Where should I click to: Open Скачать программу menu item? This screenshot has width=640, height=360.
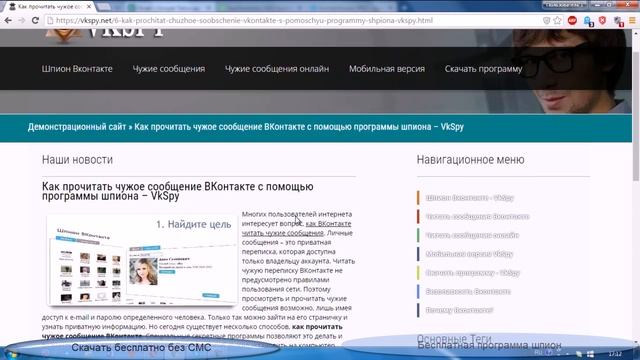[483, 69]
